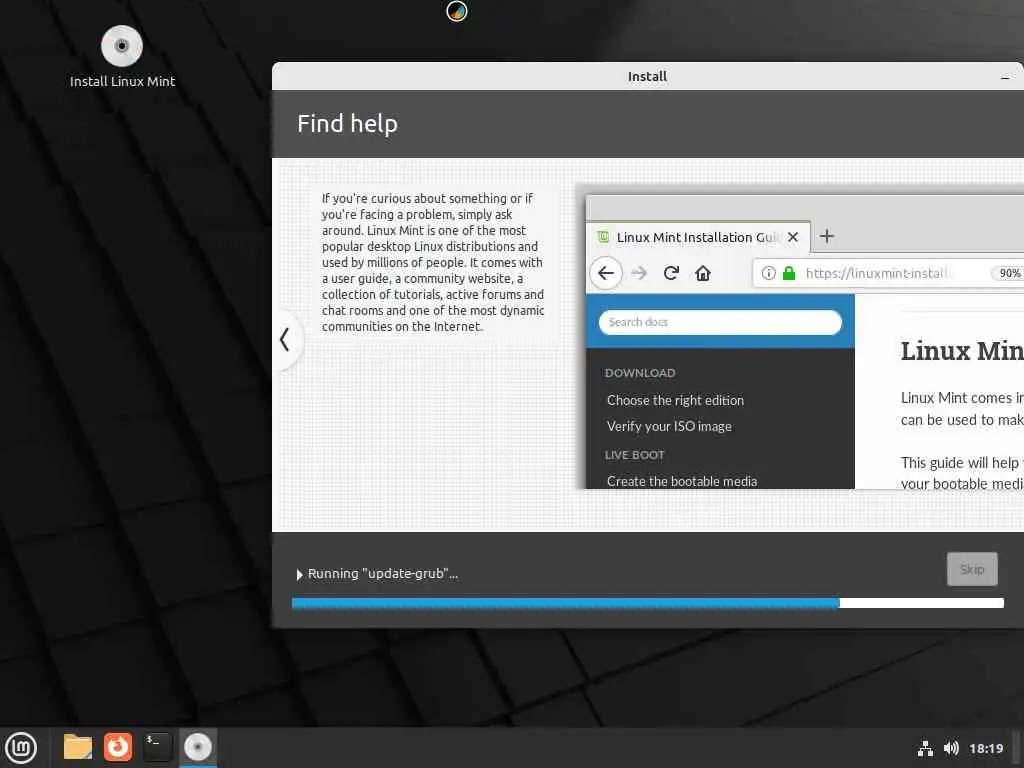Click the Search docs field

point(720,322)
